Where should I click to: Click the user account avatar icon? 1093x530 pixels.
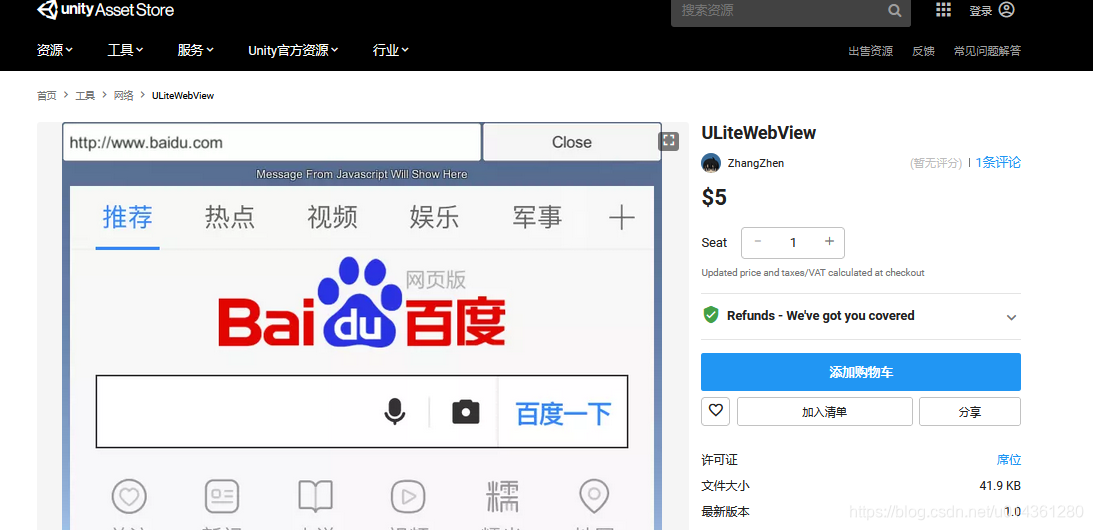[x=1007, y=10]
